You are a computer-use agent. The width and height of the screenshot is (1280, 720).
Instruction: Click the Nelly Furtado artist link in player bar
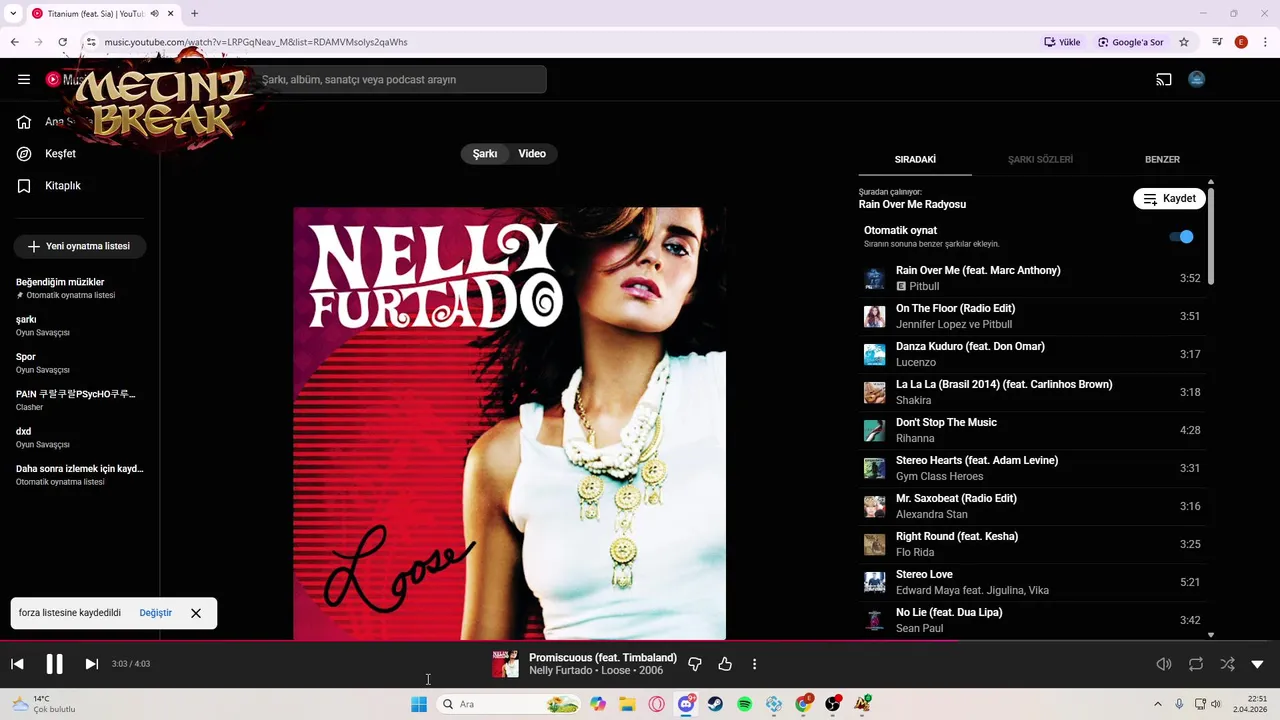(x=561, y=671)
